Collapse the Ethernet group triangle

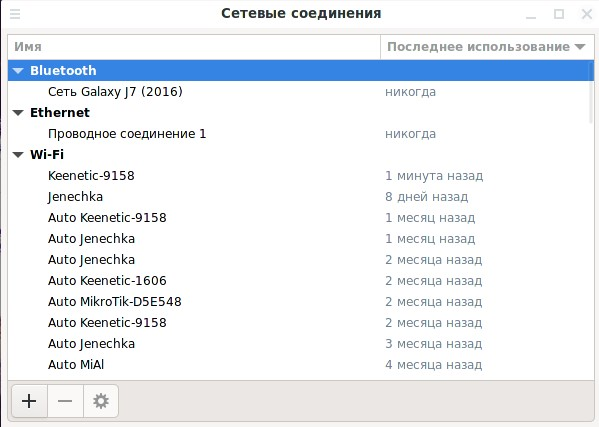18,113
